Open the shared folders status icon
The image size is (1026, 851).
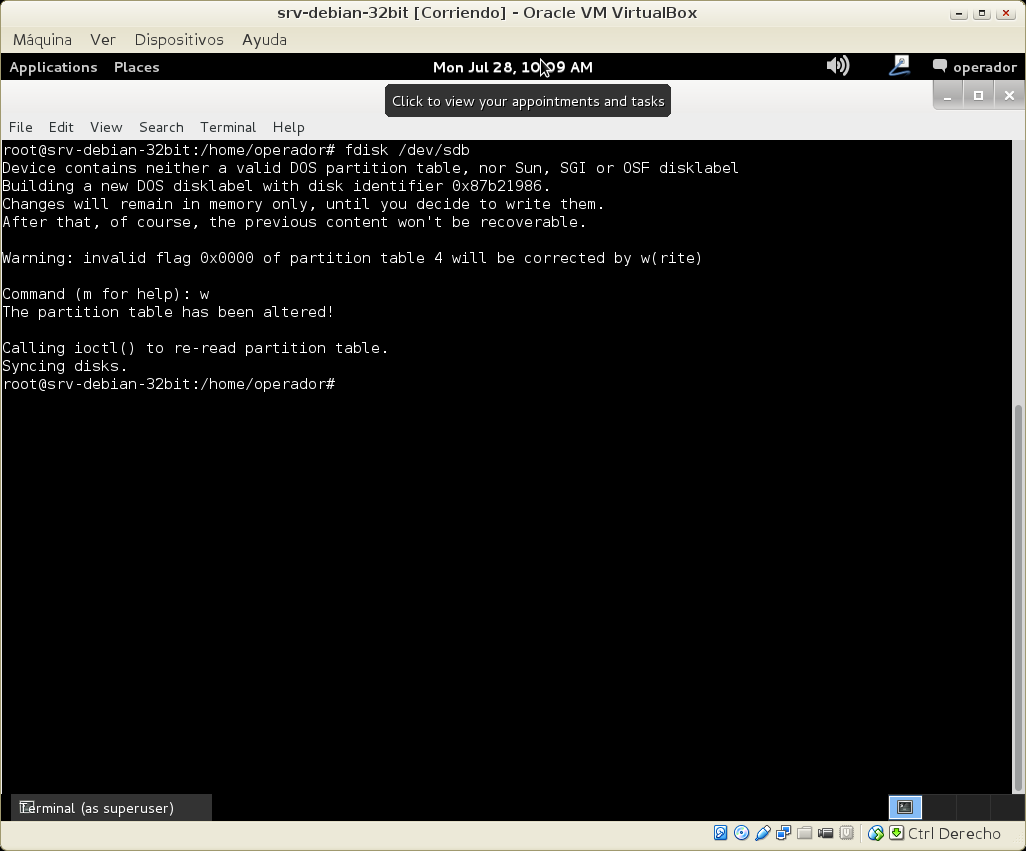(x=805, y=833)
